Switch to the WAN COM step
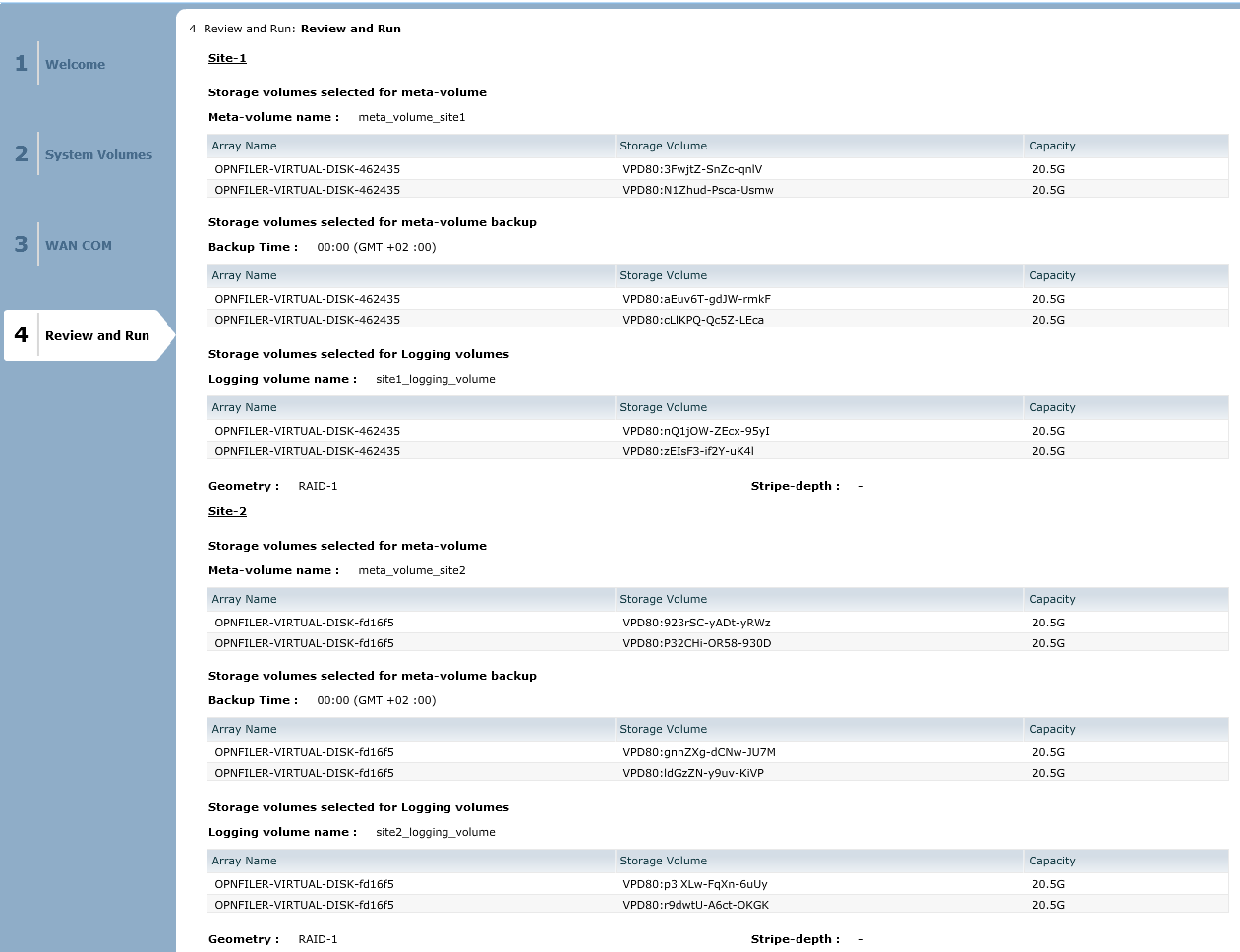This screenshot has width=1240, height=952. (x=78, y=245)
